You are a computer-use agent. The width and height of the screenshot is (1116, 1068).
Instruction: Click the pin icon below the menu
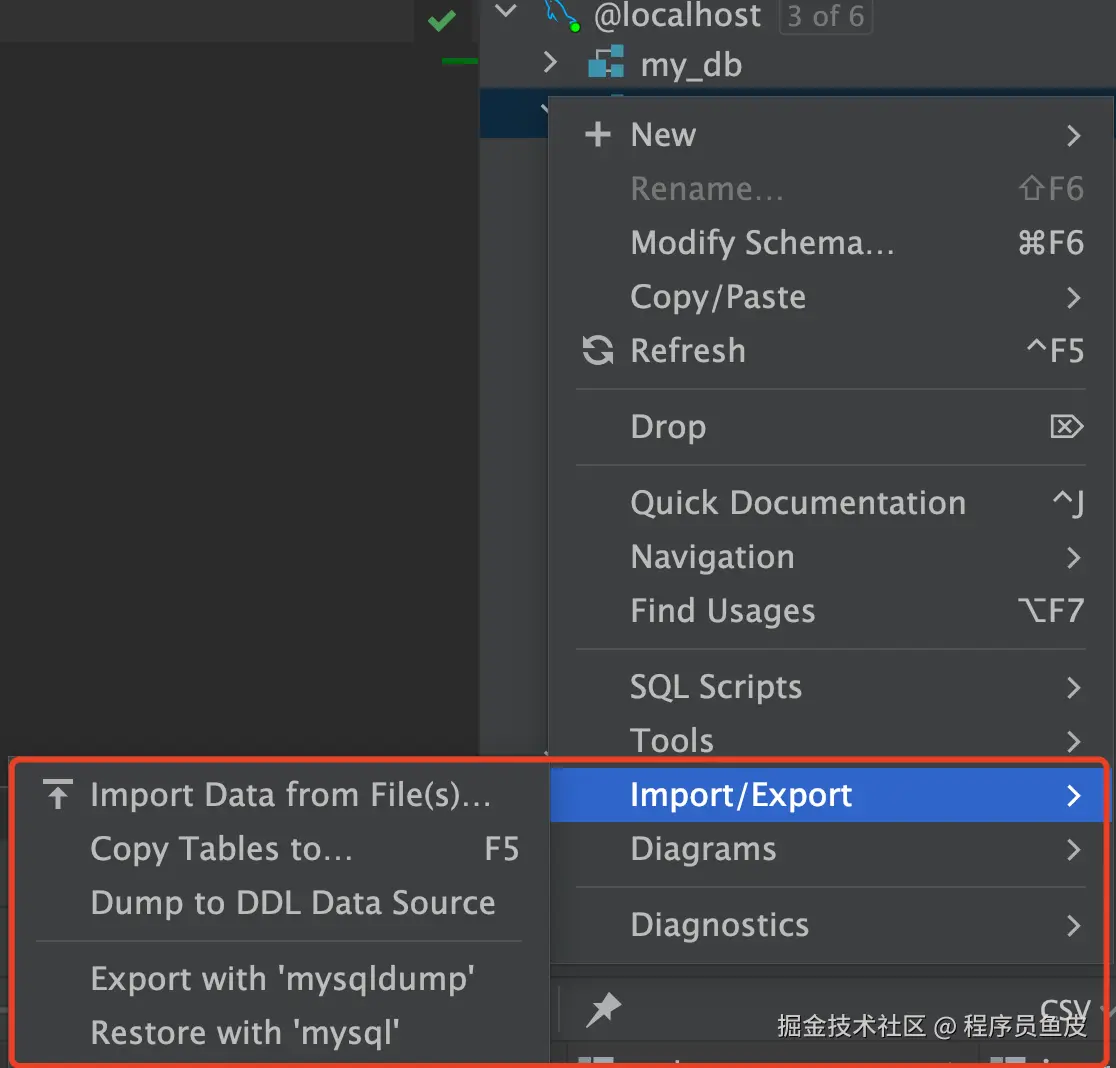coord(603,1010)
